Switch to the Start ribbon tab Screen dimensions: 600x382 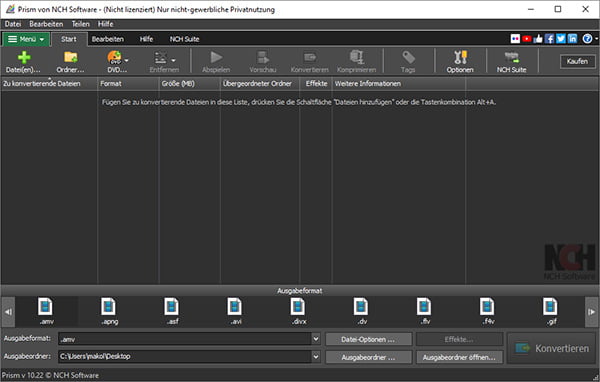click(x=69, y=39)
